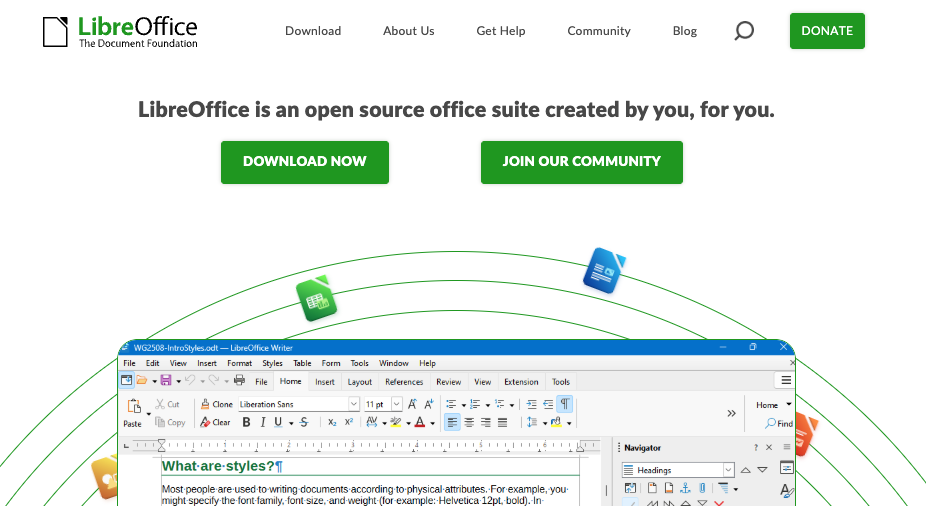Click the green Calc spreadsheet icon
The height and width of the screenshot is (506, 926).
pos(316,299)
